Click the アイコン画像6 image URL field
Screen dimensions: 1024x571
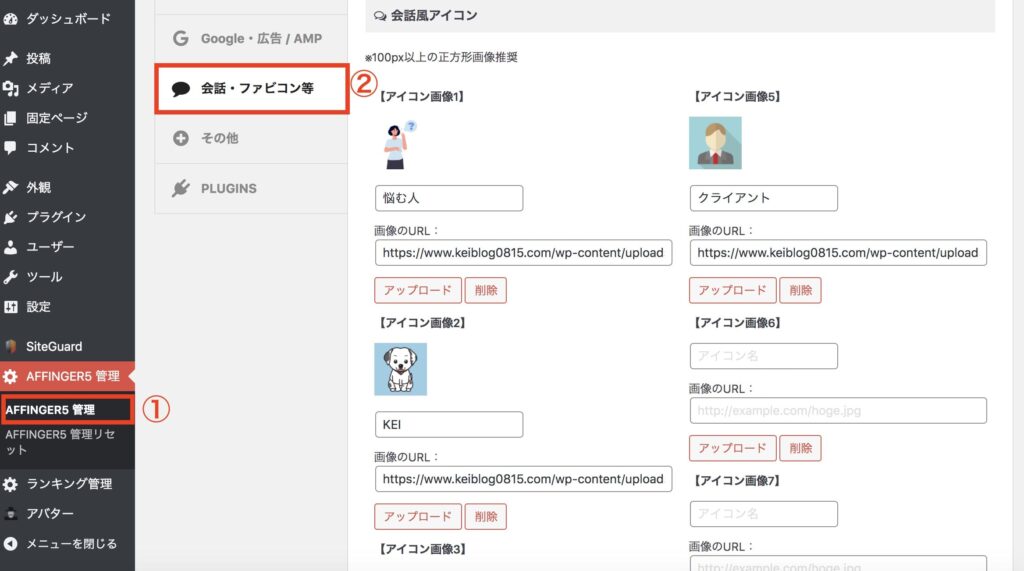click(x=838, y=411)
